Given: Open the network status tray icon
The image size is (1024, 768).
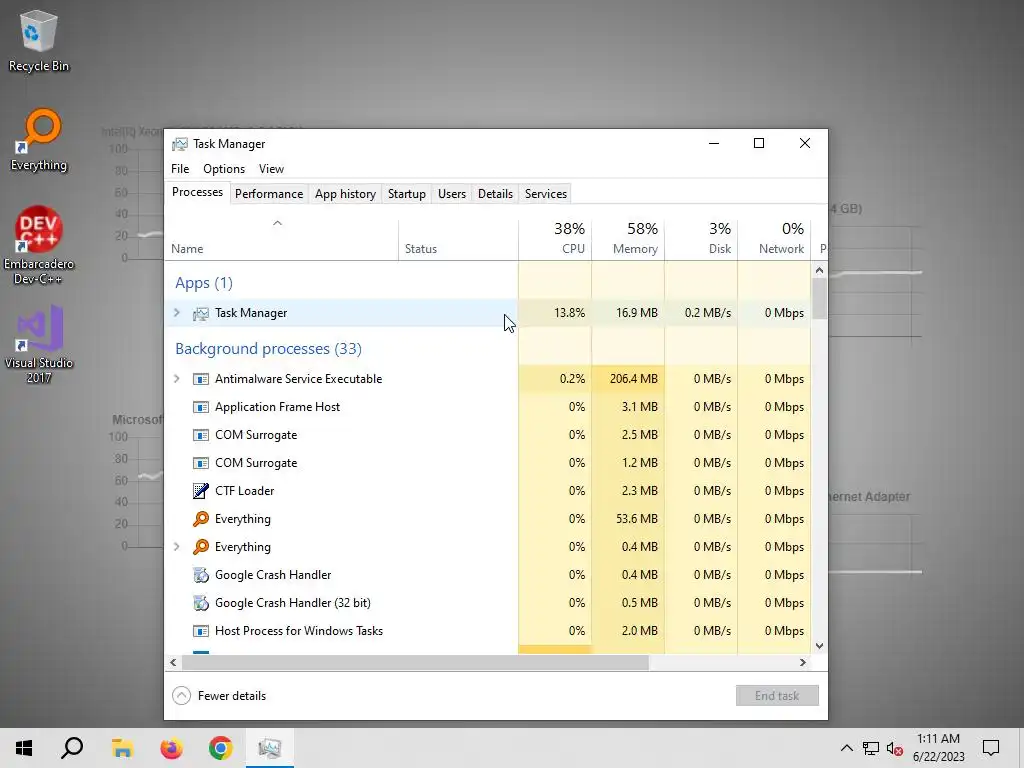Looking at the screenshot, I should (x=871, y=748).
